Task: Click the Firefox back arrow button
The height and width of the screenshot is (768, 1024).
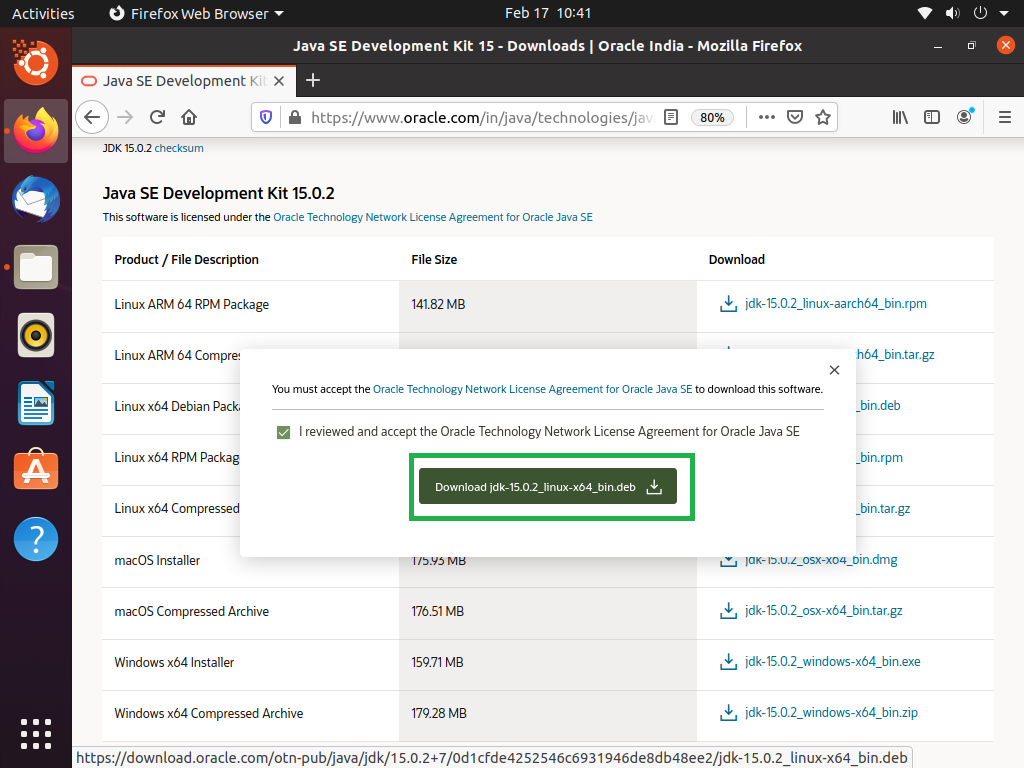Action: coord(92,118)
